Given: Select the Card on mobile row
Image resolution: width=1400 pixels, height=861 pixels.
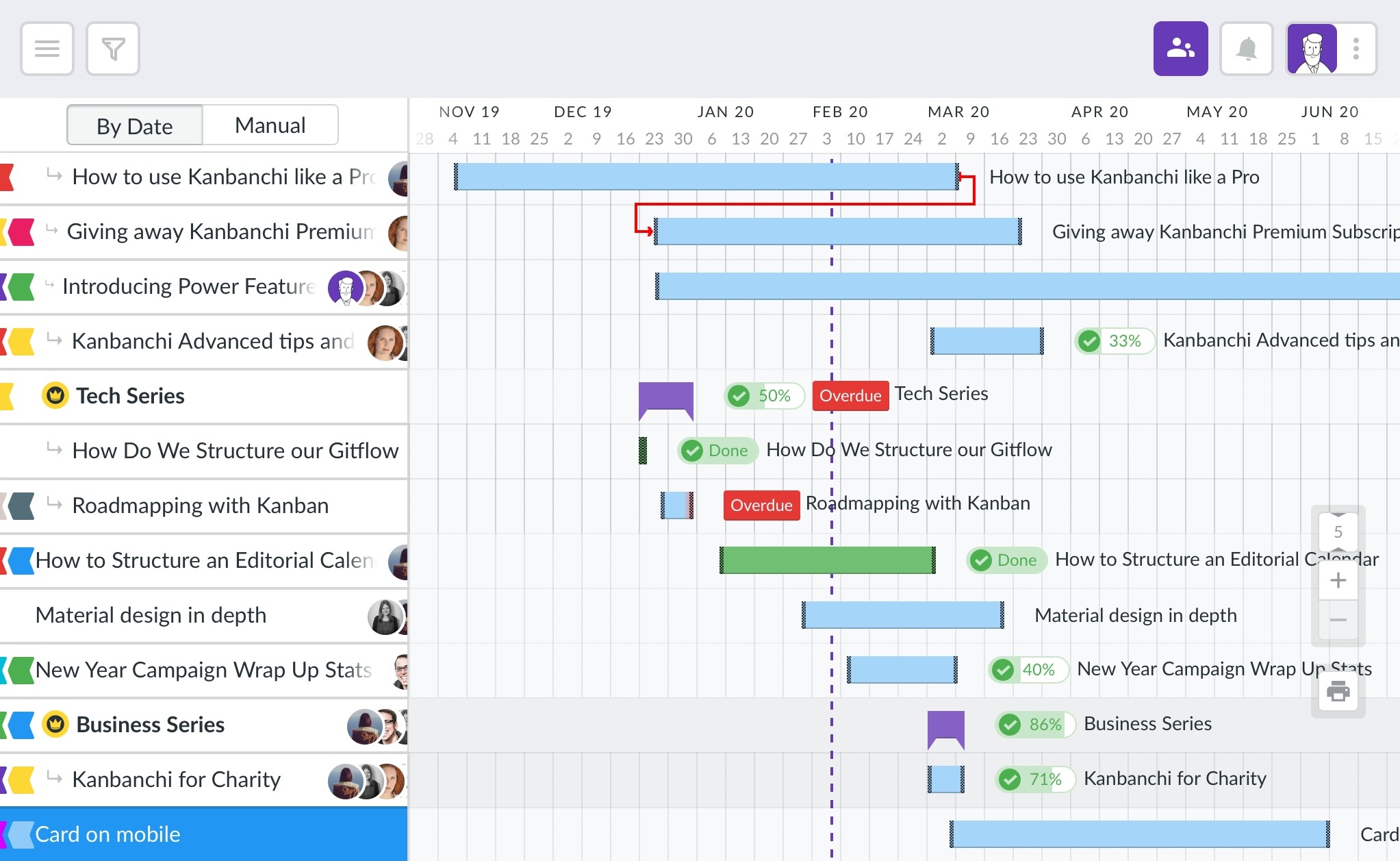Looking at the screenshot, I should coord(204,834).
